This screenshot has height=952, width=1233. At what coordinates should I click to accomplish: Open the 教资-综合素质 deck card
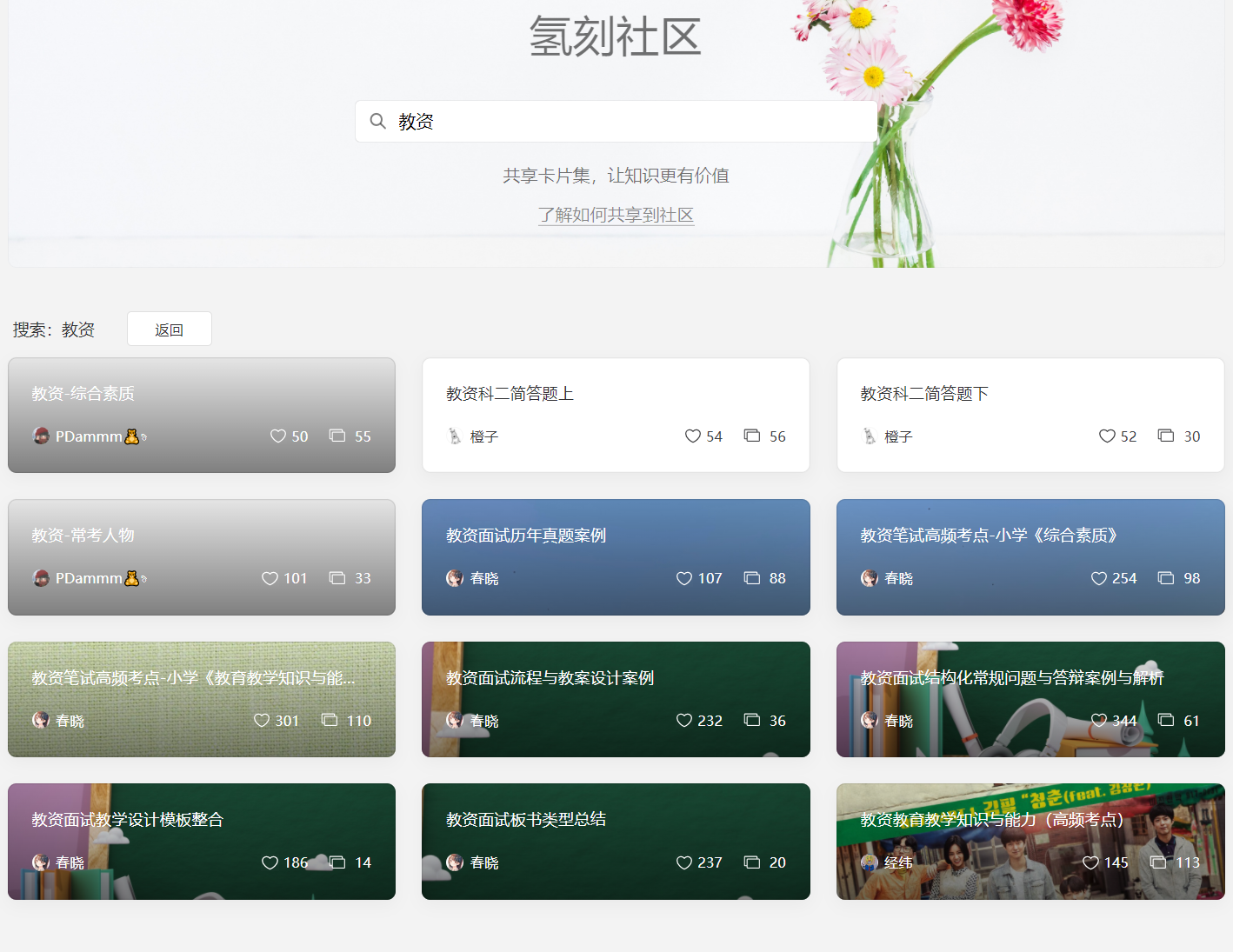click(x=202, y=409)
